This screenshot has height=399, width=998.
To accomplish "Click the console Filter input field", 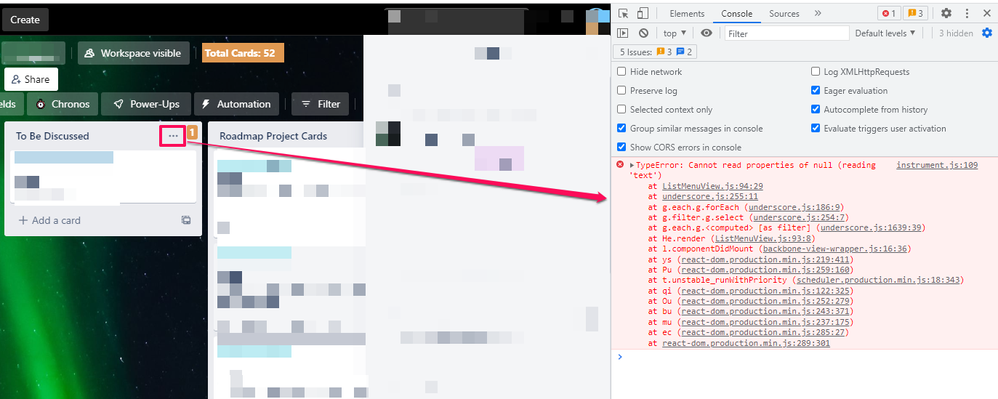I will pyautogui.click(x=787, y=33).
